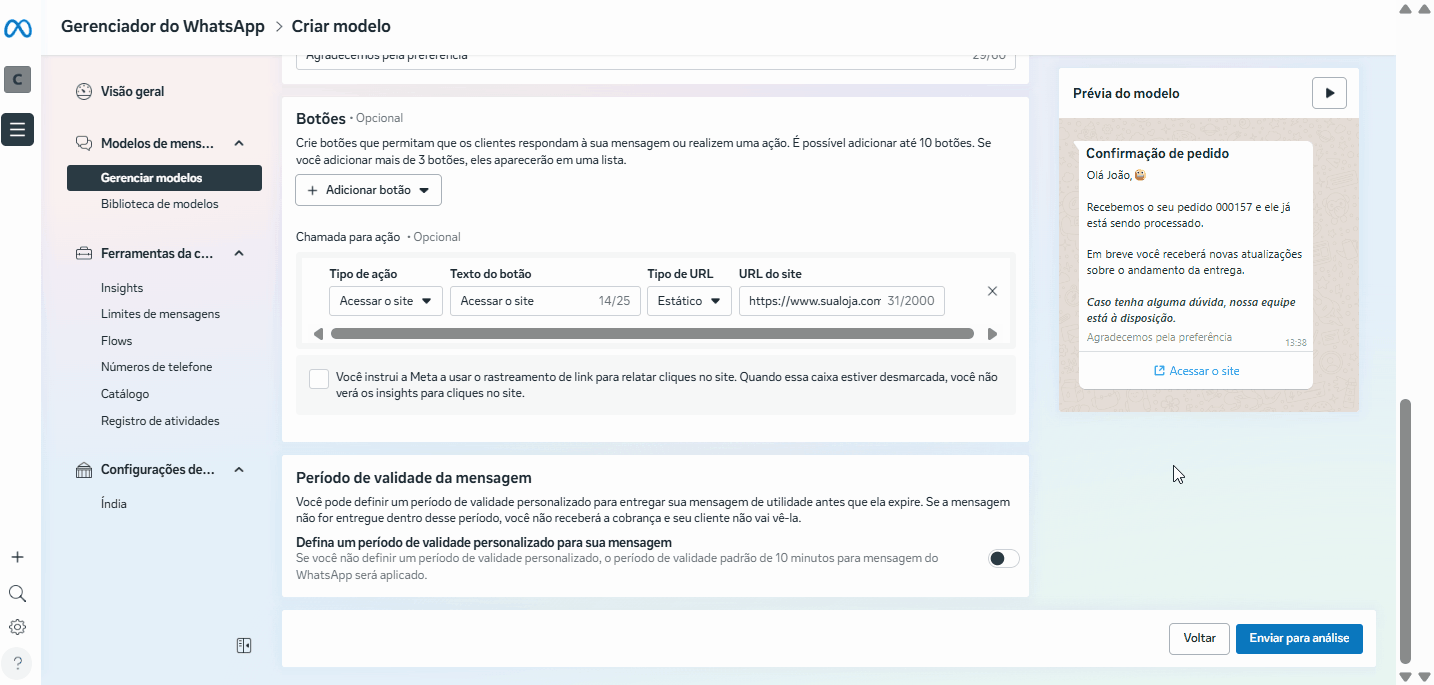
Task: Click the Voltar button
Action: (1199, 638)
